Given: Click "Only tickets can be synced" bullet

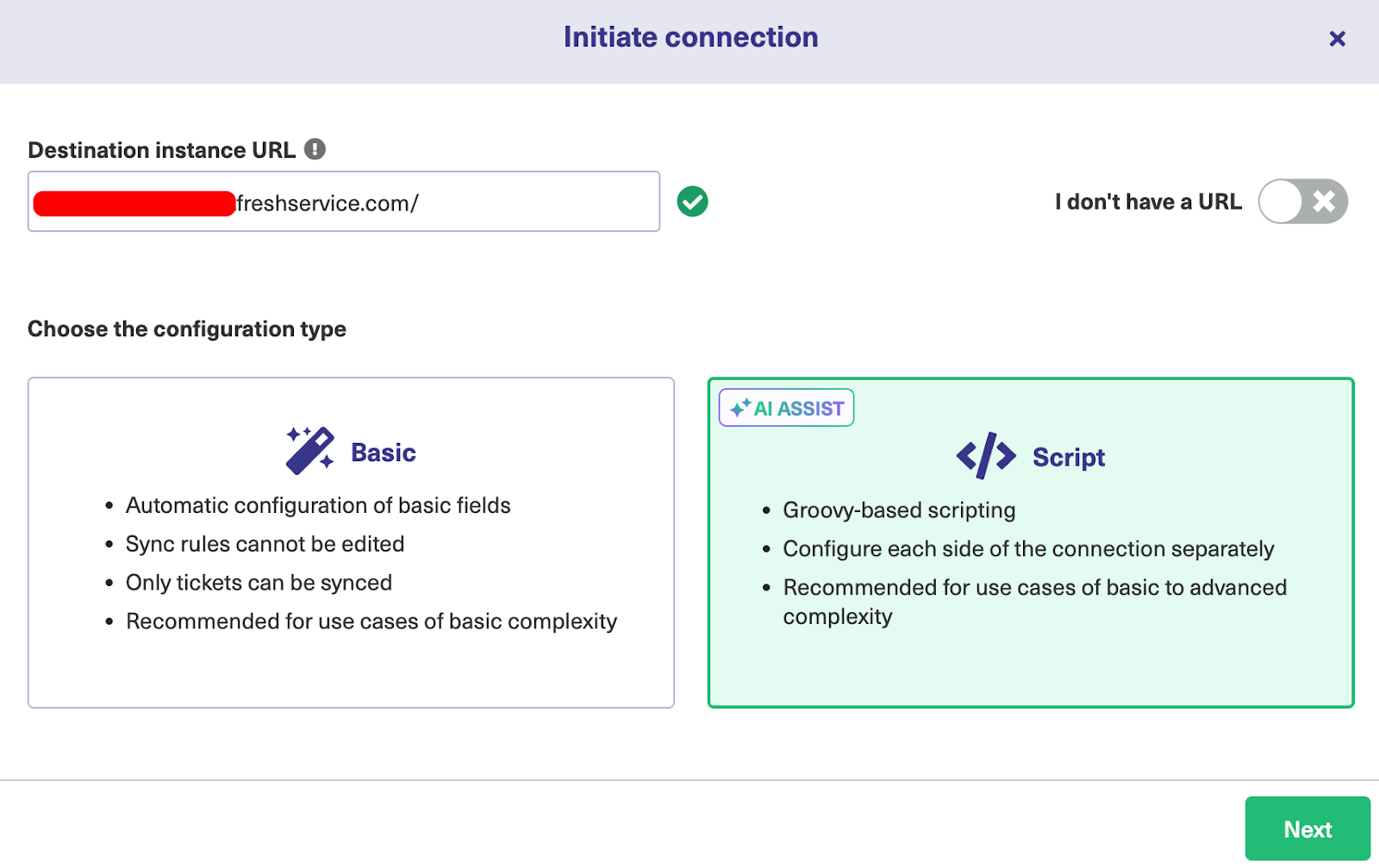Looking at the screenshot, I should pyautogui.click(x=259, y=583).
